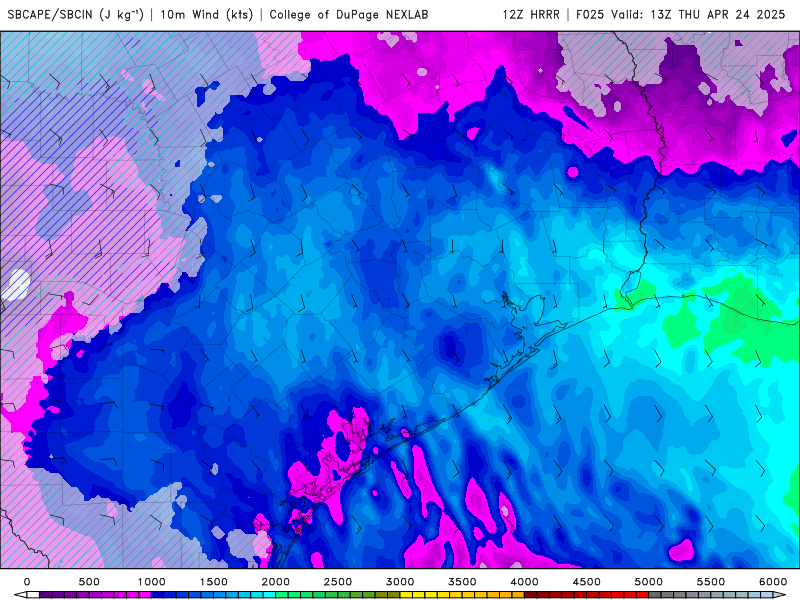This screenshot has width=800, height=600.
Task: Pick the color bar segment directly below 2000
Action: [x=282, y=595]
